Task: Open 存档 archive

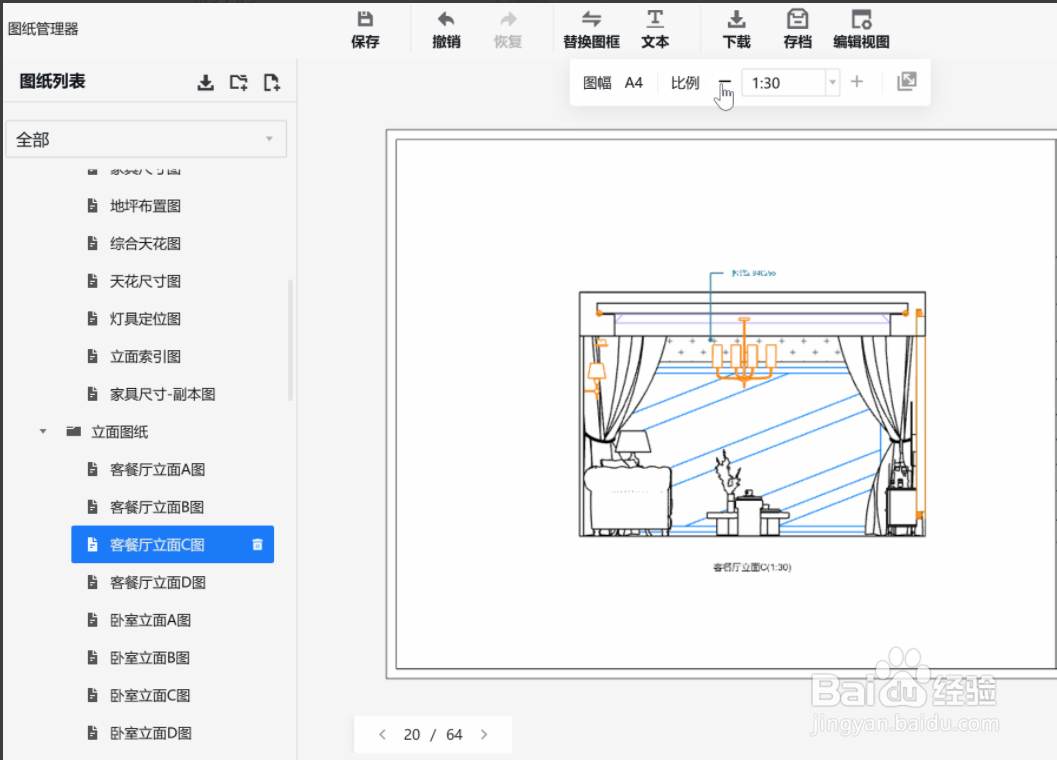Action: tap(796, 27)
